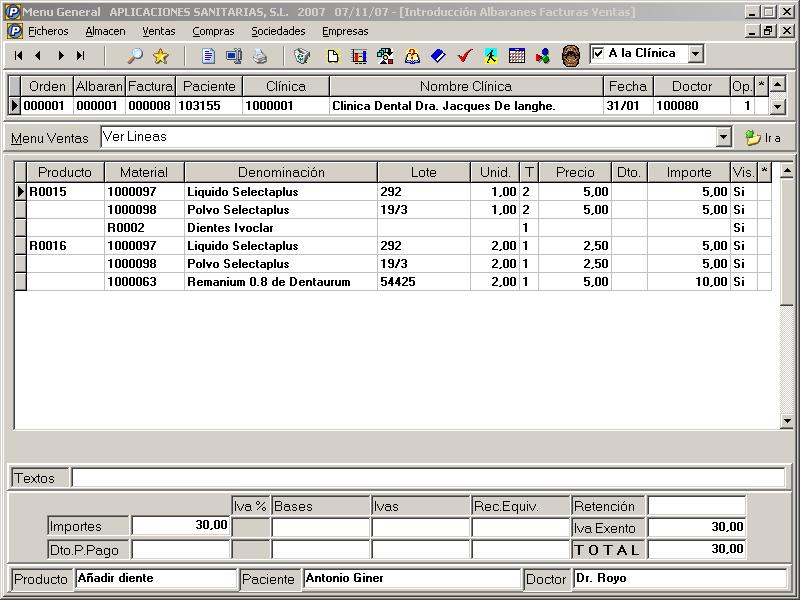The width and height of the screenshot is (800, 600).
Task: Click the printer icon
Action: click(260, 56)
